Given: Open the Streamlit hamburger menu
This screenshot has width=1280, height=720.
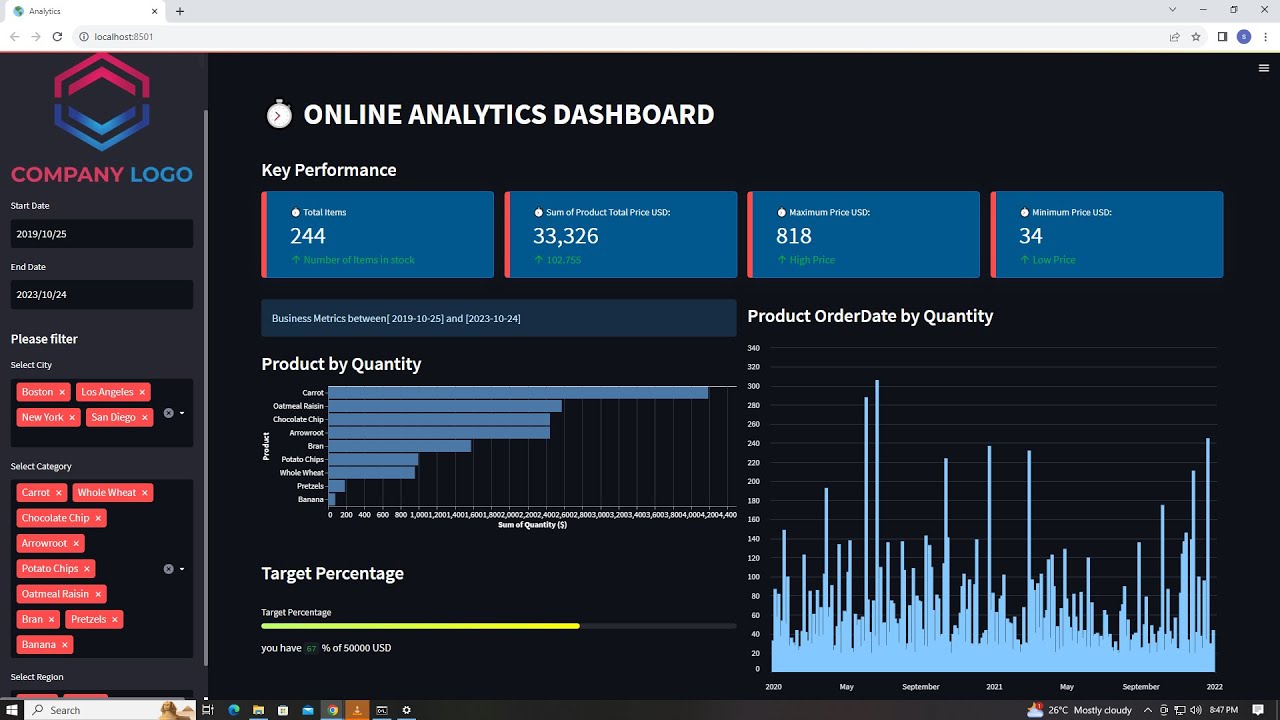Looking at the screenshot, I should (1264, 68).
